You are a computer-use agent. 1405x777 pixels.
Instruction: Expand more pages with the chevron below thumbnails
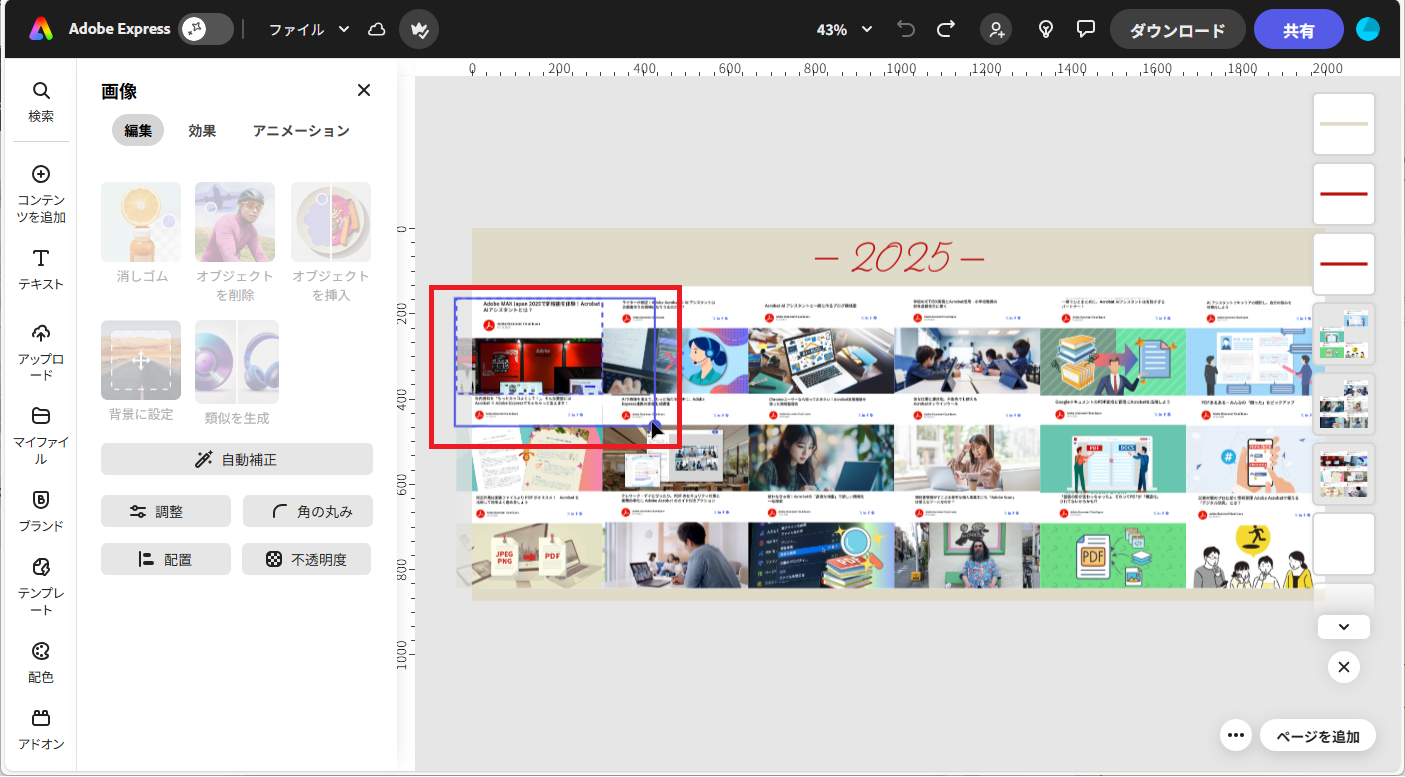[x=1343, y=626]
